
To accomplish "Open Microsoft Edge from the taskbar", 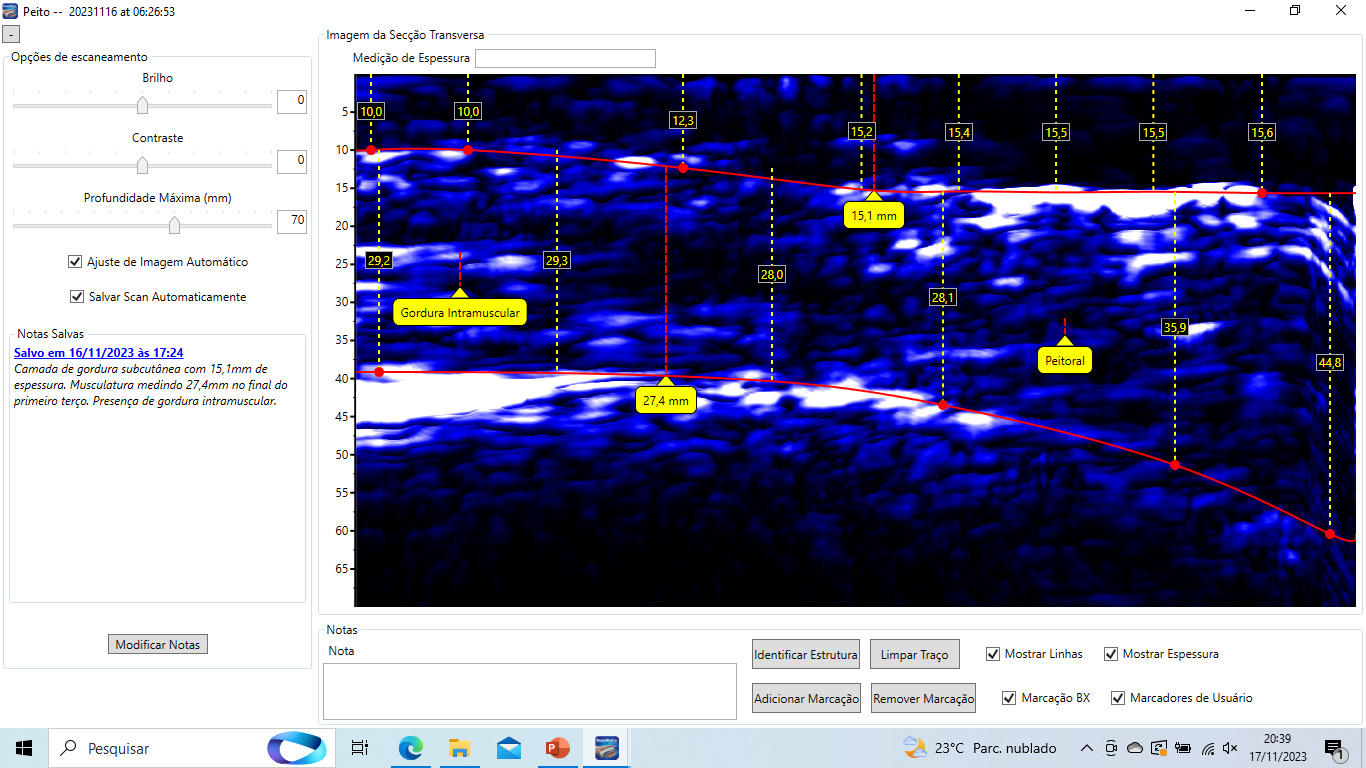I will pos(411,747).
